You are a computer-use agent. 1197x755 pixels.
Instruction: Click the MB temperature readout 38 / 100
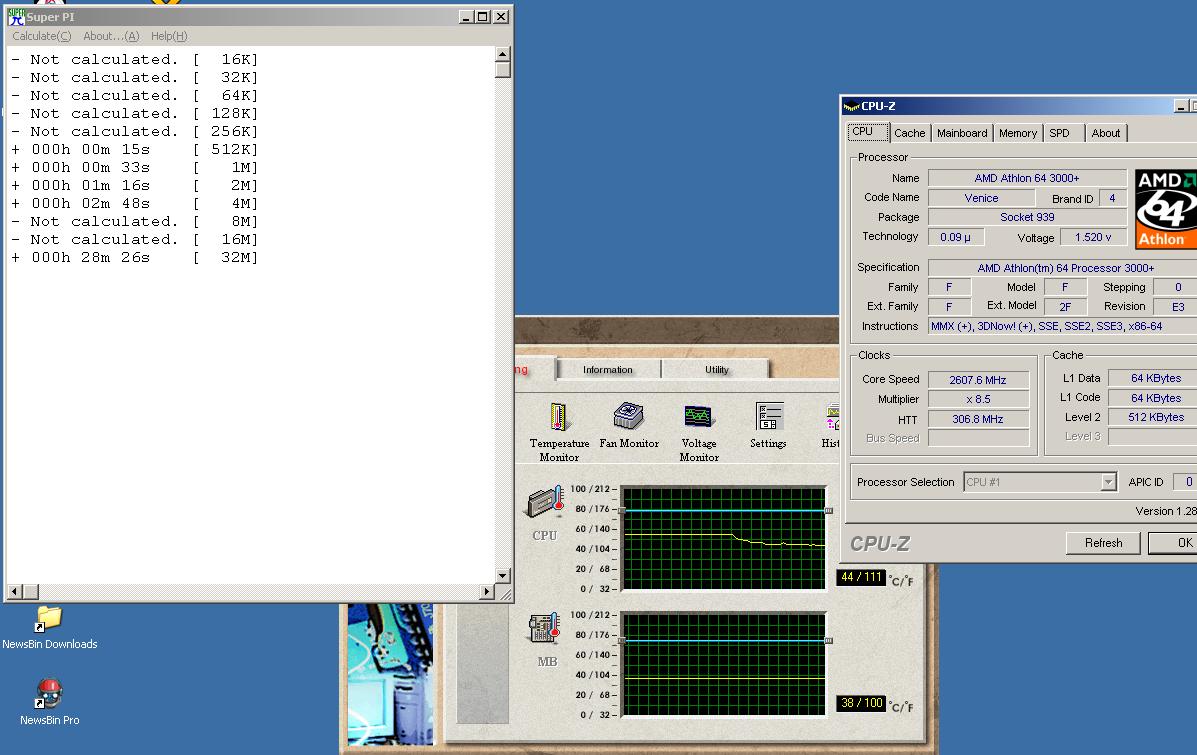861,703
